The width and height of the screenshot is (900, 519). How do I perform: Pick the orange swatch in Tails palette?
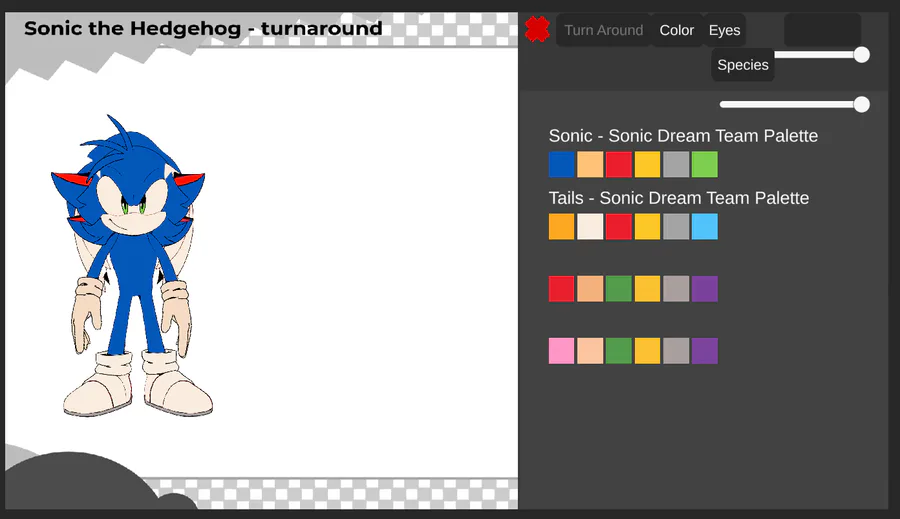point(561,226)
